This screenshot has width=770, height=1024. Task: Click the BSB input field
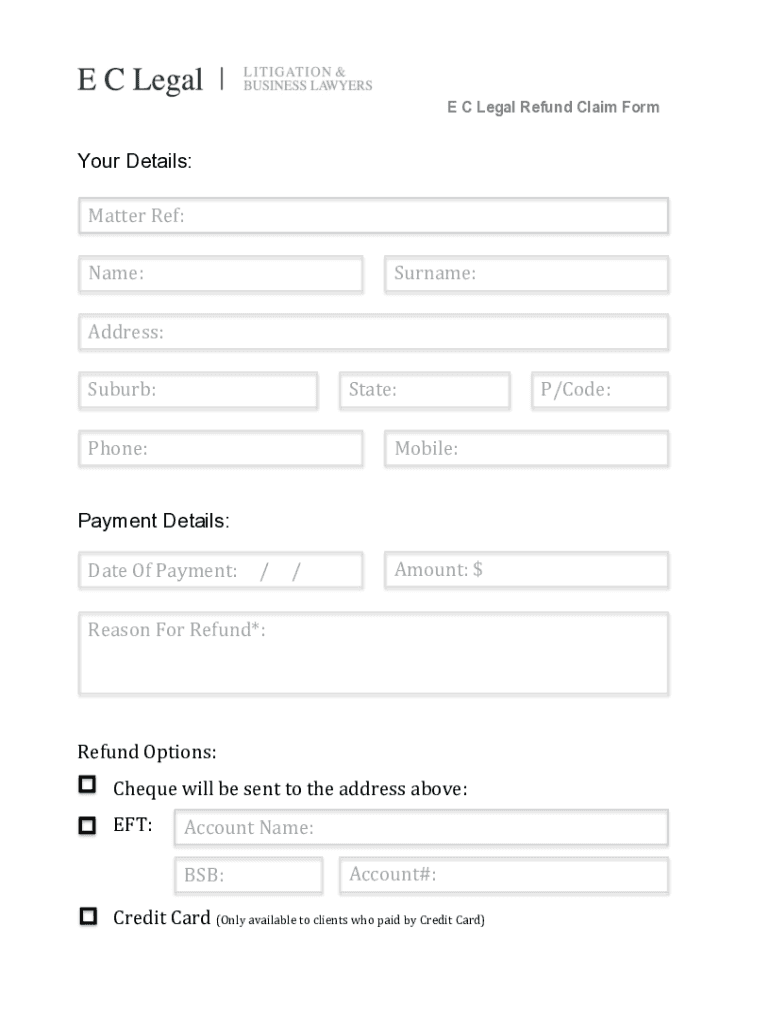tap(248, 876)
